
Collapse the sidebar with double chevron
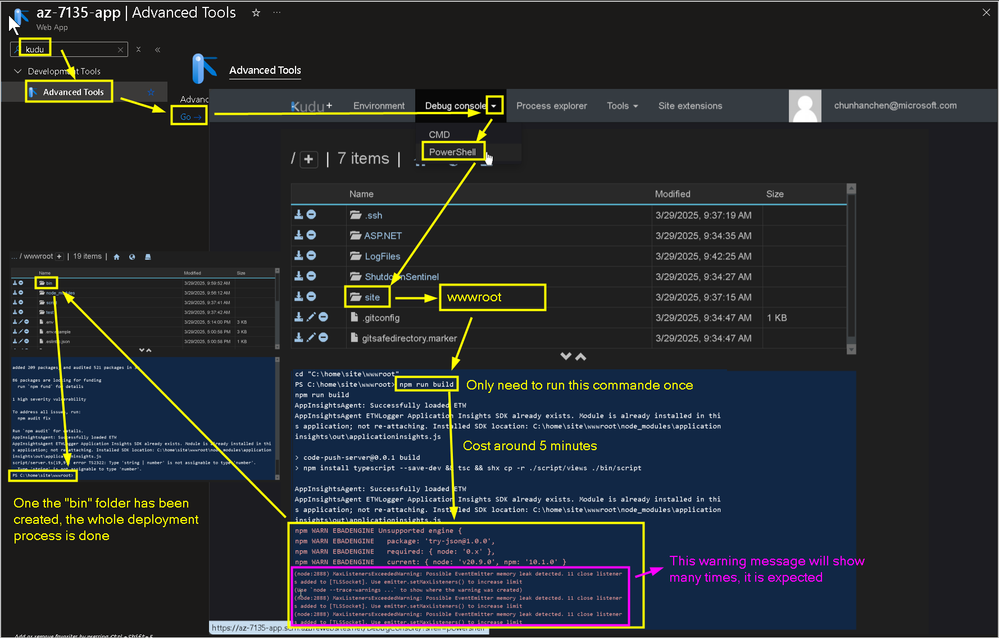point(157,49)
